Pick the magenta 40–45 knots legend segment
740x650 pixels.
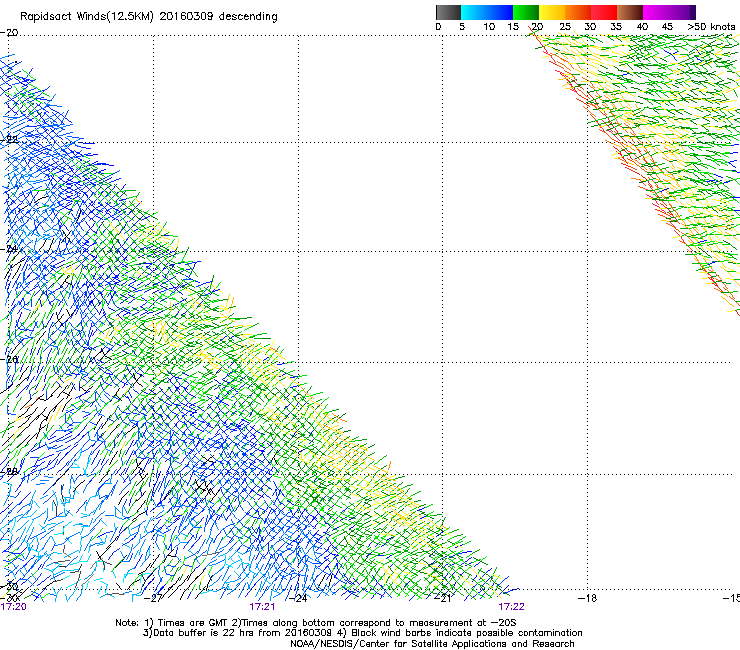point(656,12)
